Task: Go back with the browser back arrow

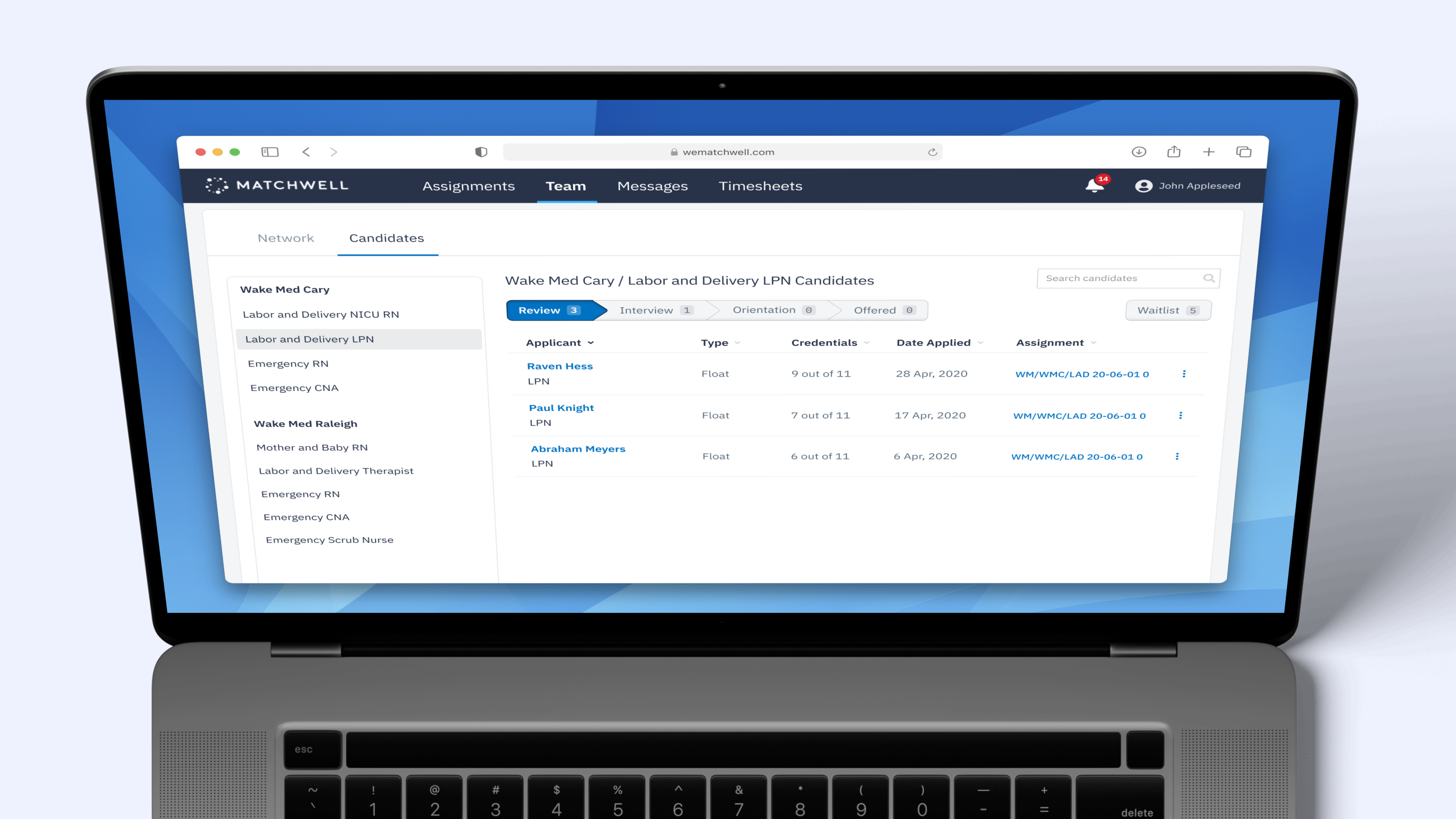Action: click(306, 152)
